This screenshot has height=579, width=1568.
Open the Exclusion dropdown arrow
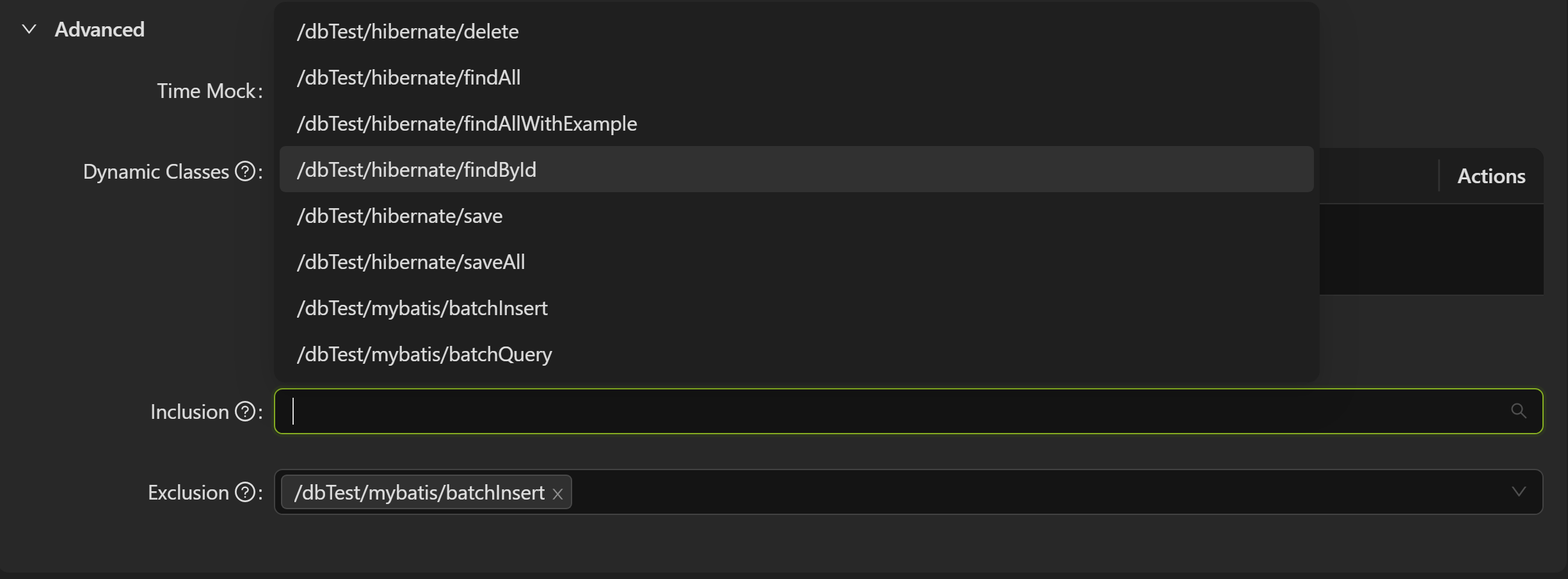click(x=1518, y=492)
